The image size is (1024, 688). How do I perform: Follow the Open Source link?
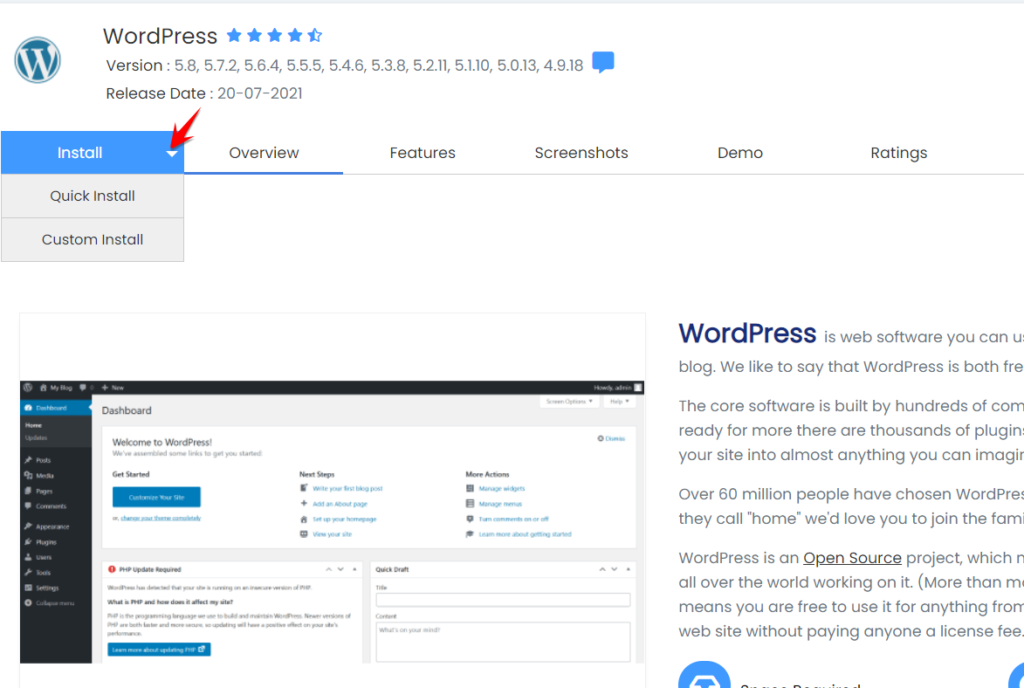[852, 558]
